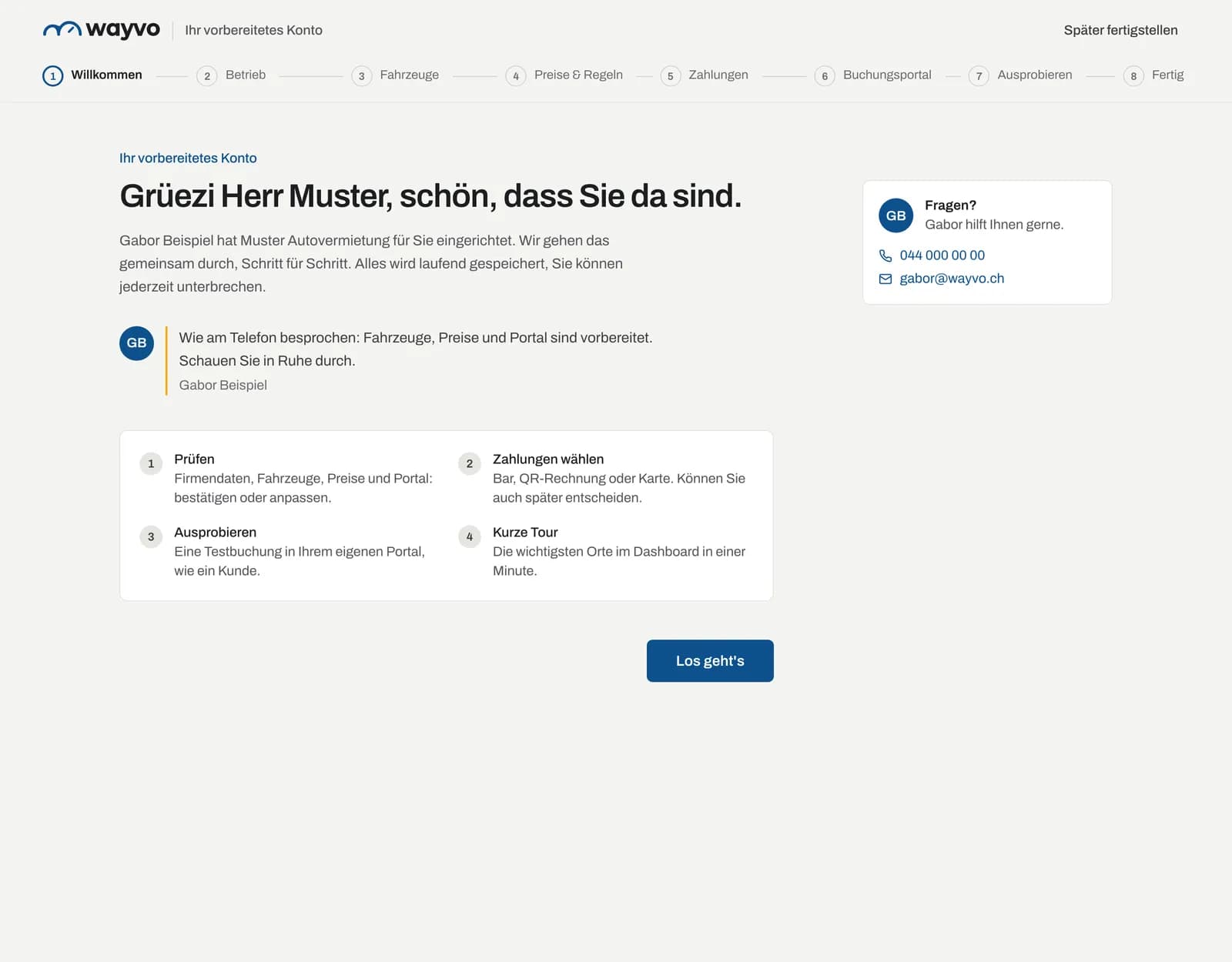1232x962 pixels.
Task: Click the wayvo logo
Action: pyautogui.click(x=101, y=30)
